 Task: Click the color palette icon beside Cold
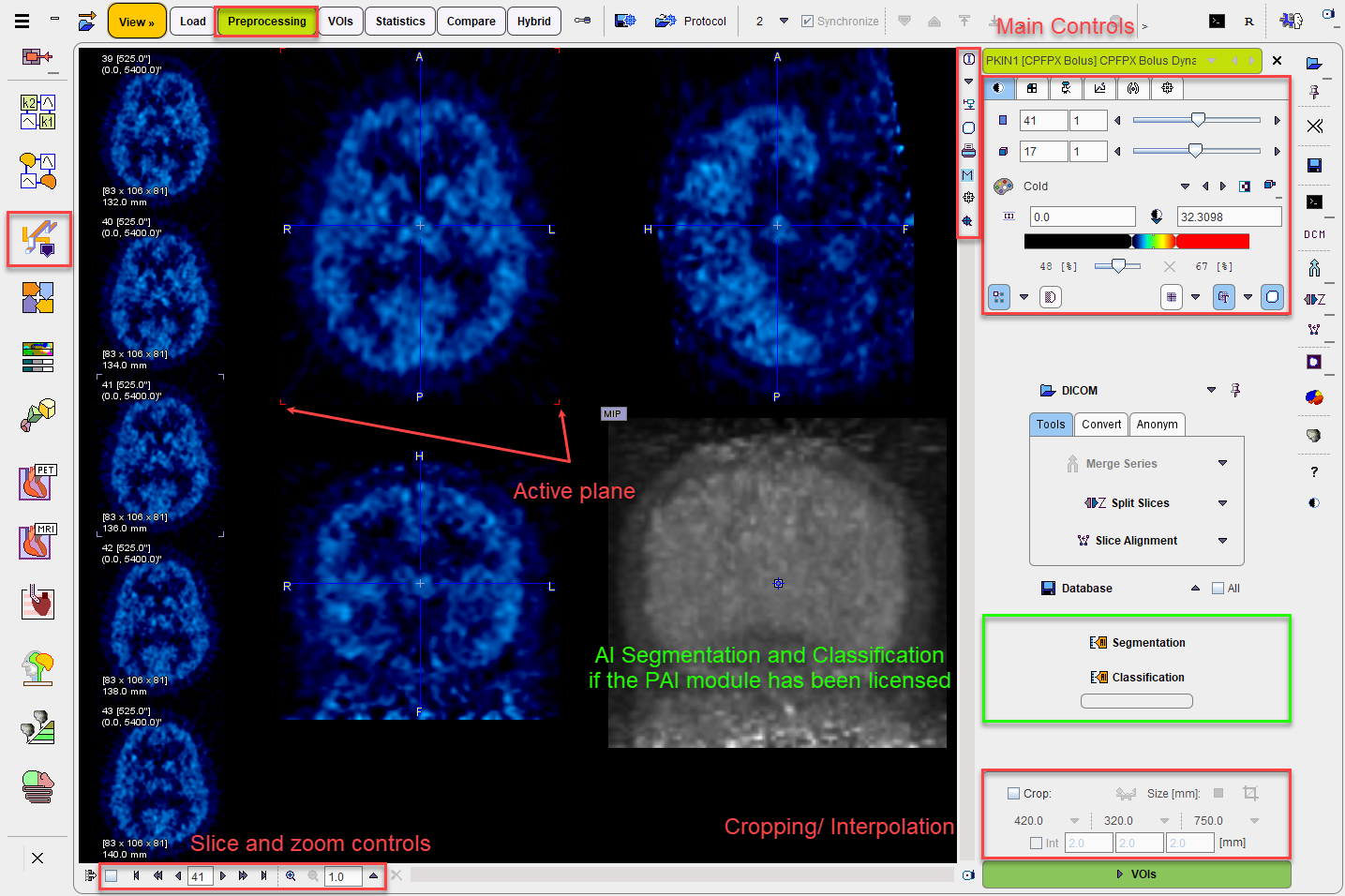pos(1003,186)
